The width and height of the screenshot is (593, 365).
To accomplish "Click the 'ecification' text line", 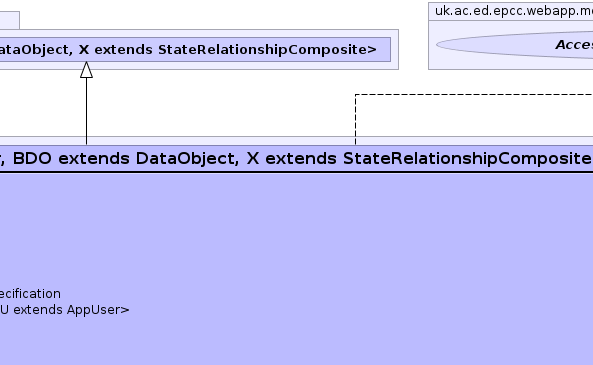I will [x=30, y=294].
